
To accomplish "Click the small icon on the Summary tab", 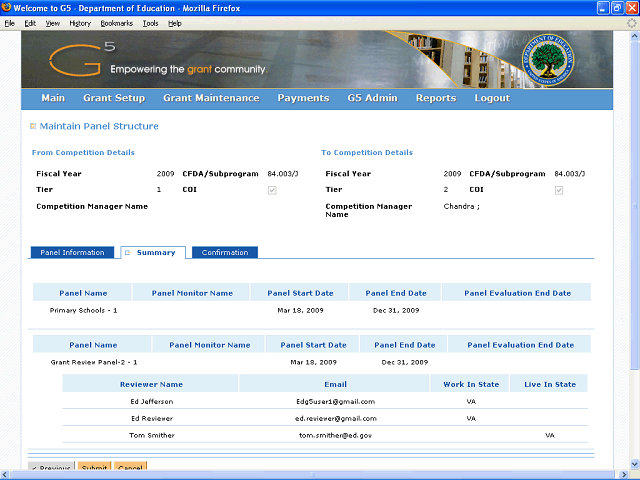I will click(x=128, y=253).
